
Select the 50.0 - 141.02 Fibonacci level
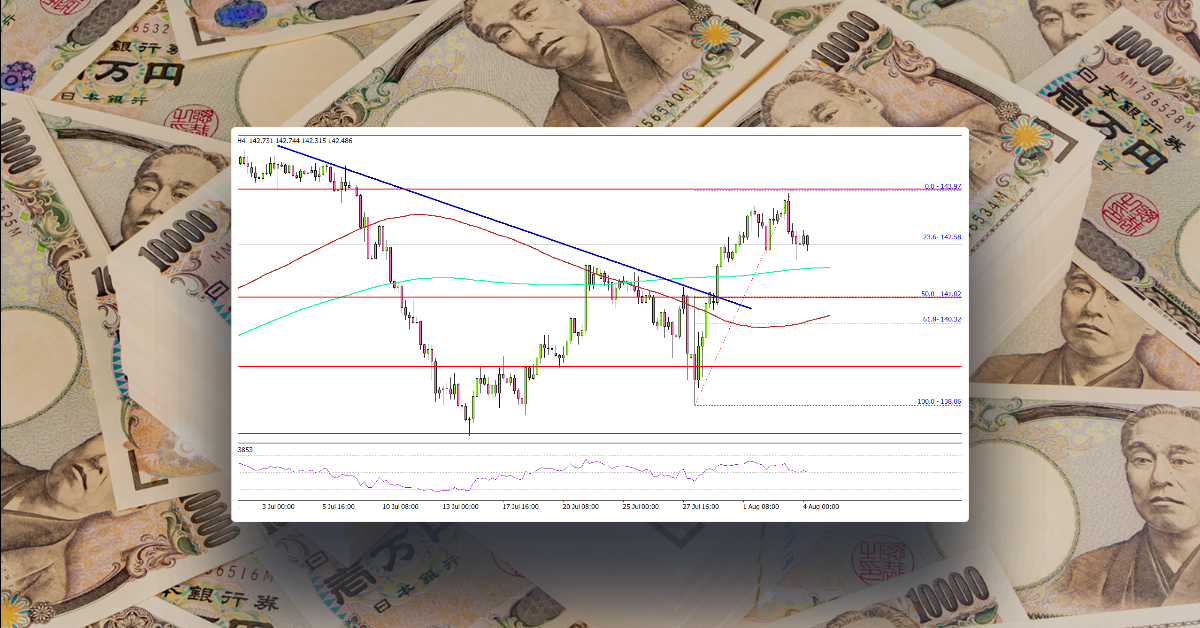pyautogui.click(x=942, y=294)
